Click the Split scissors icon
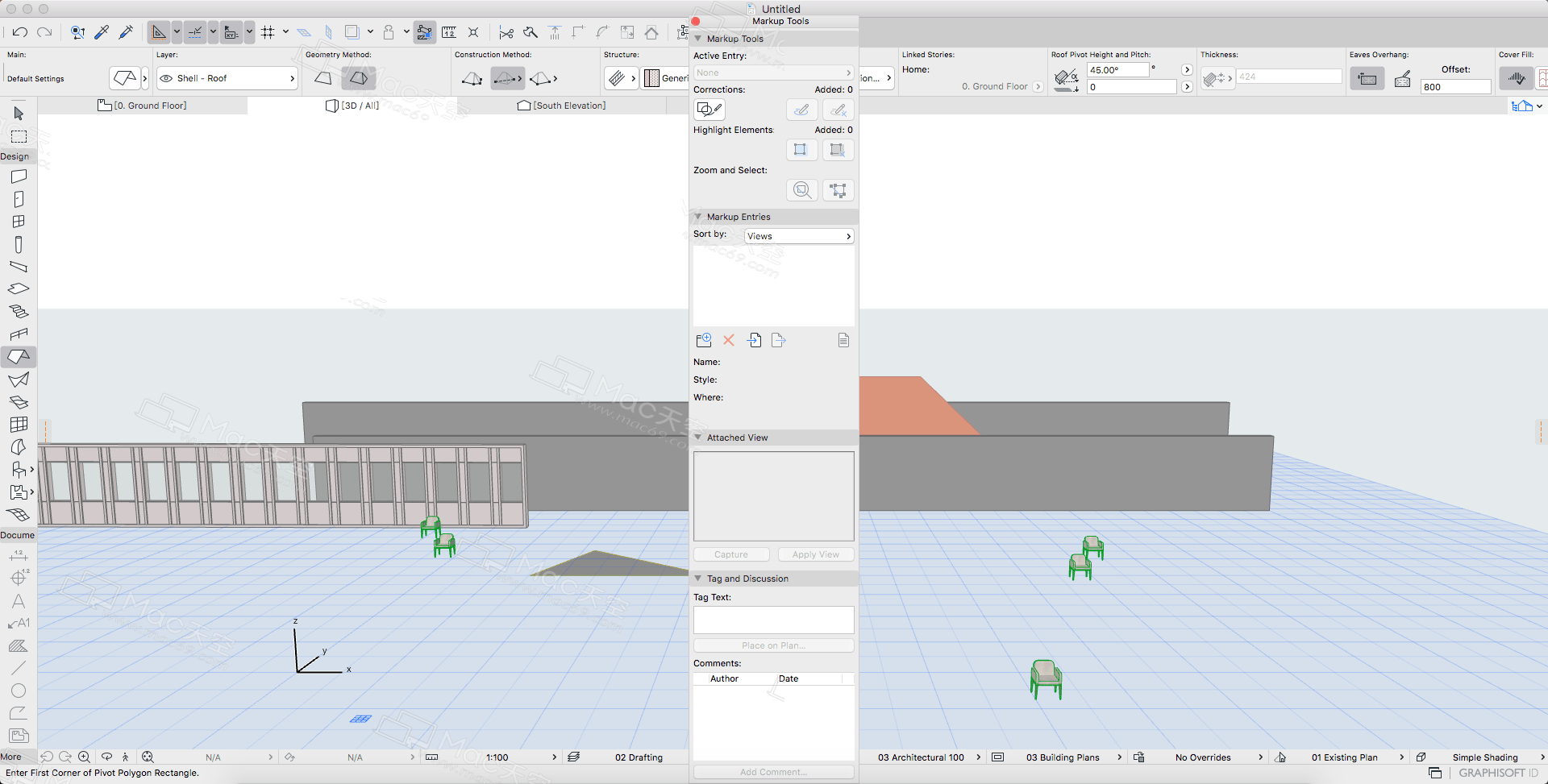1548x784 pixels. click(506, 32)
